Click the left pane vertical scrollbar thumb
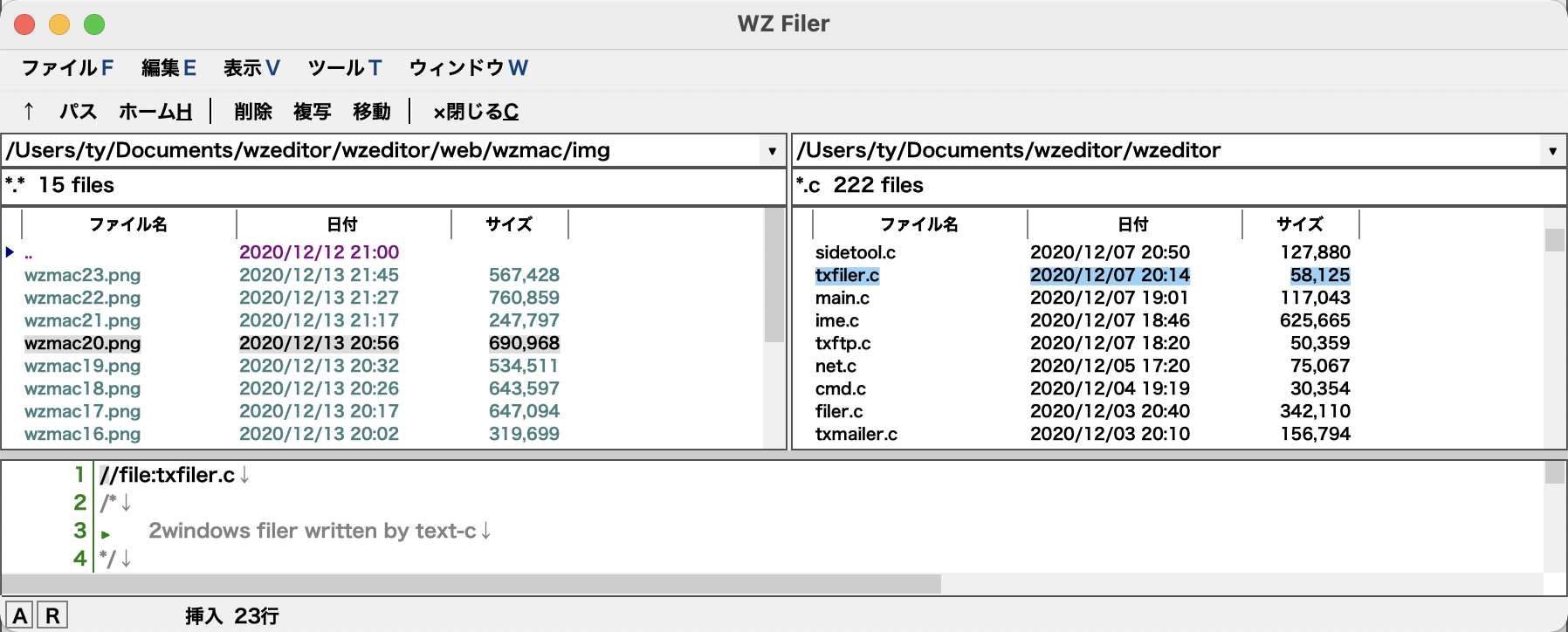This screenshot has width=1568, height=632. tap(774, 275)
